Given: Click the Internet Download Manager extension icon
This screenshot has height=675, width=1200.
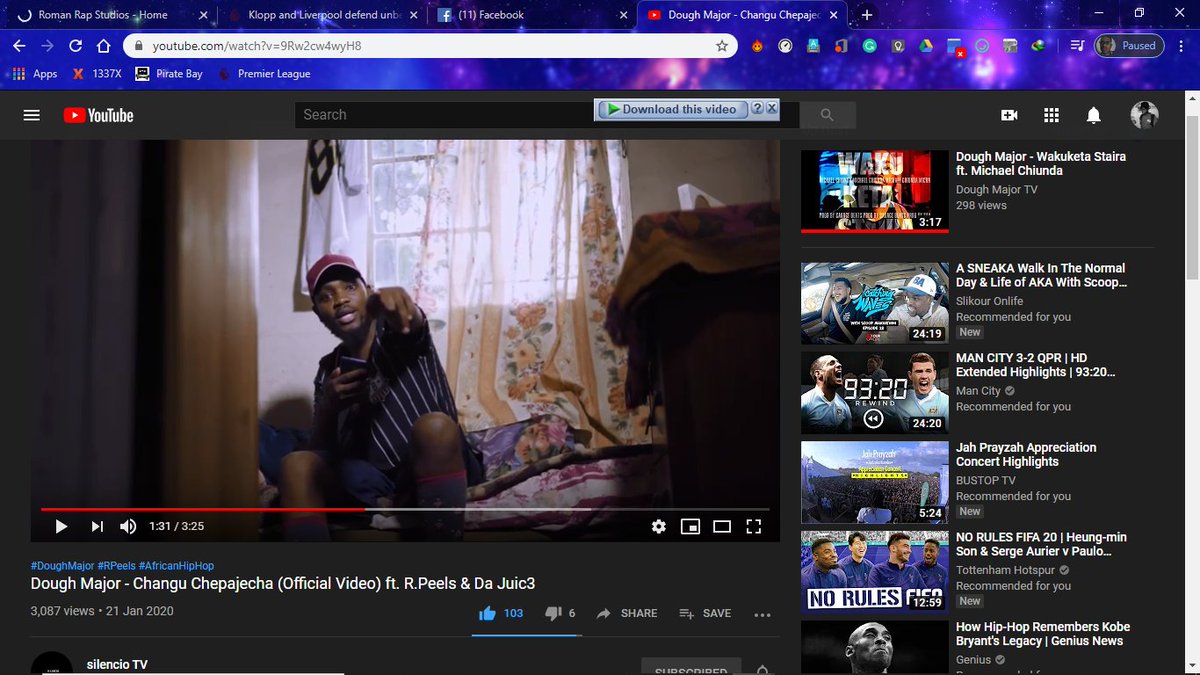Looking at the screenshot, I should [x=1039, y=46].
